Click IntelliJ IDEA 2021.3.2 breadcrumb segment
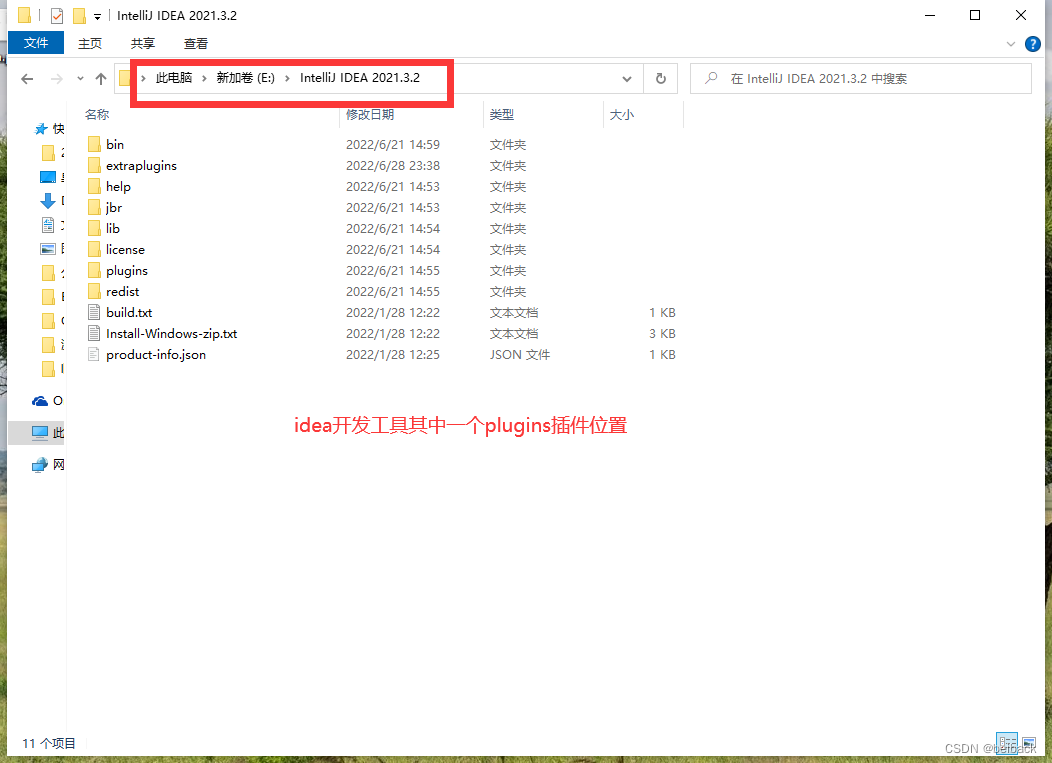1052x763 pixels. [360, 78]
